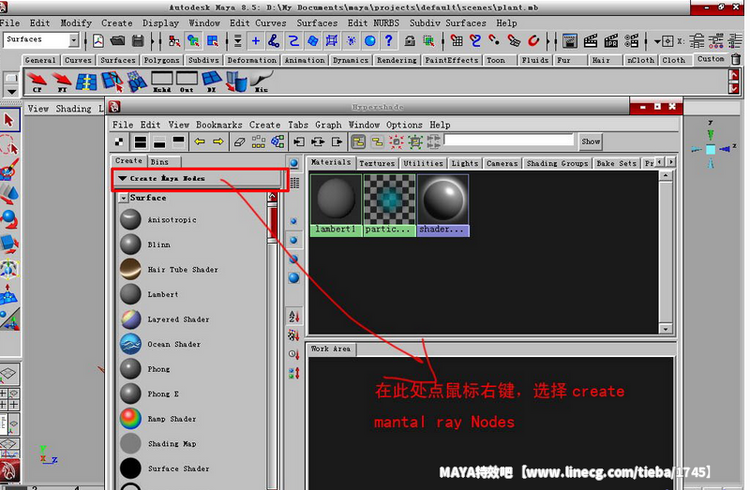Click the trash icon beside Custom shelf
This screenshot has height=490, width=750.
[736, 59]
